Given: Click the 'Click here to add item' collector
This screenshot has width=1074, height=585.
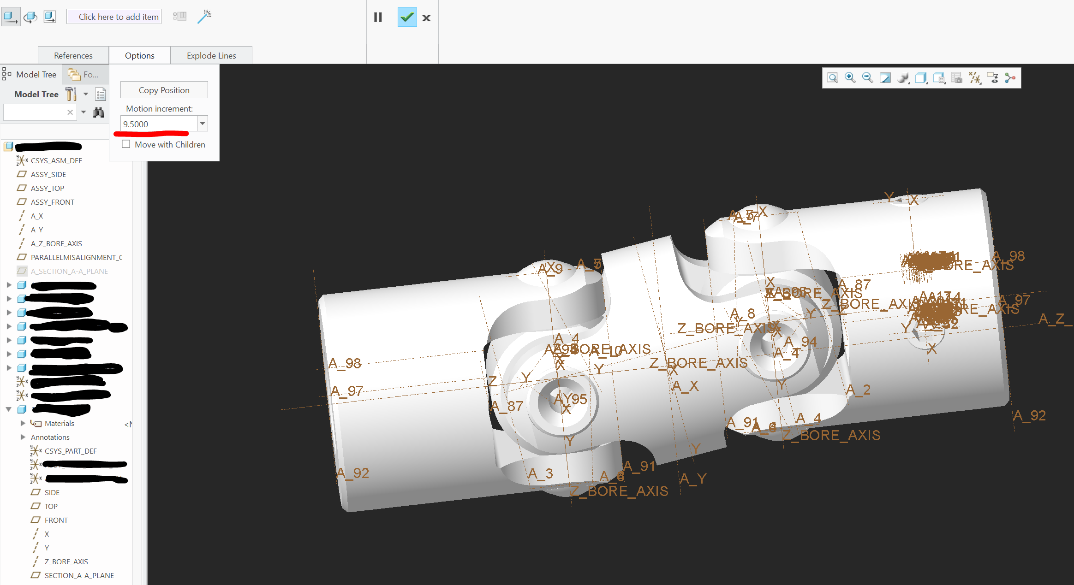Looking at the screenshot, I should (113, 16).
